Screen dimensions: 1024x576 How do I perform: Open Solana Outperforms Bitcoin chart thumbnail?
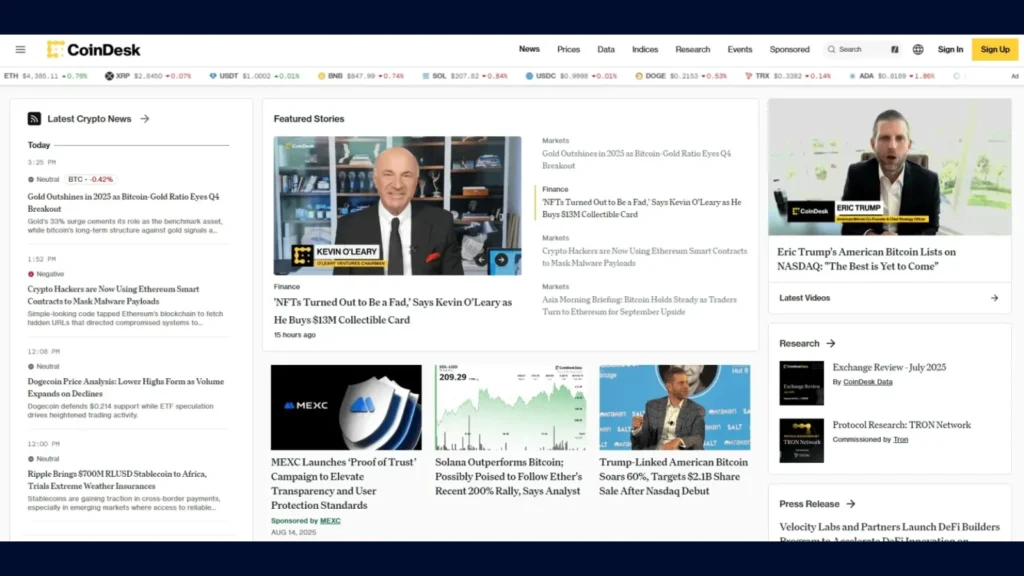point(511,408)
